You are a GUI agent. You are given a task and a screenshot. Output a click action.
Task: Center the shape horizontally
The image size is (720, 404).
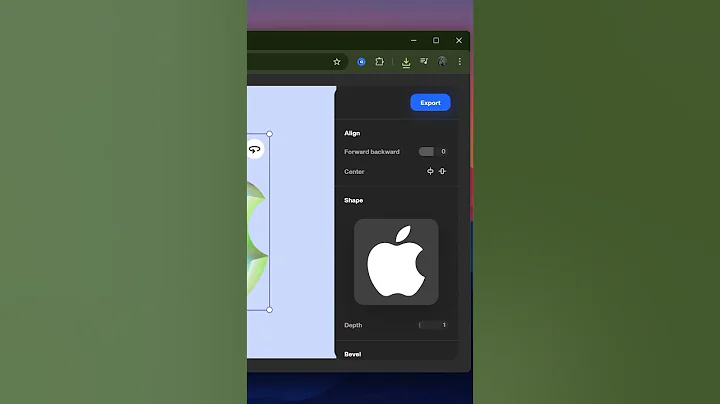coord(430,171)
